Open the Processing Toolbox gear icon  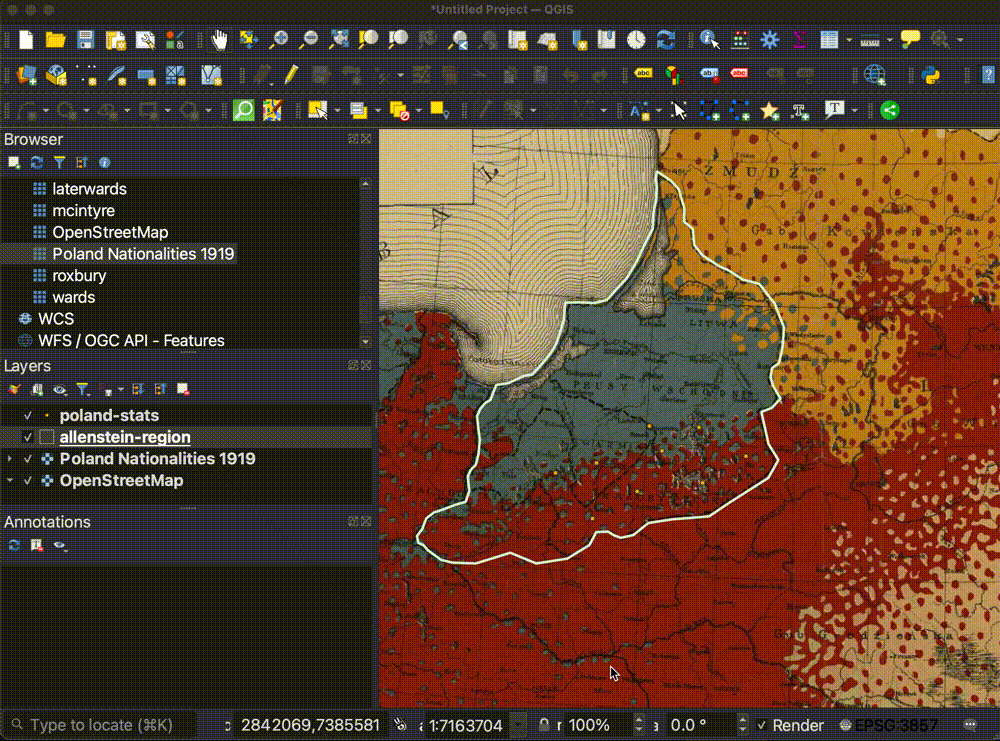click(770, 40)
